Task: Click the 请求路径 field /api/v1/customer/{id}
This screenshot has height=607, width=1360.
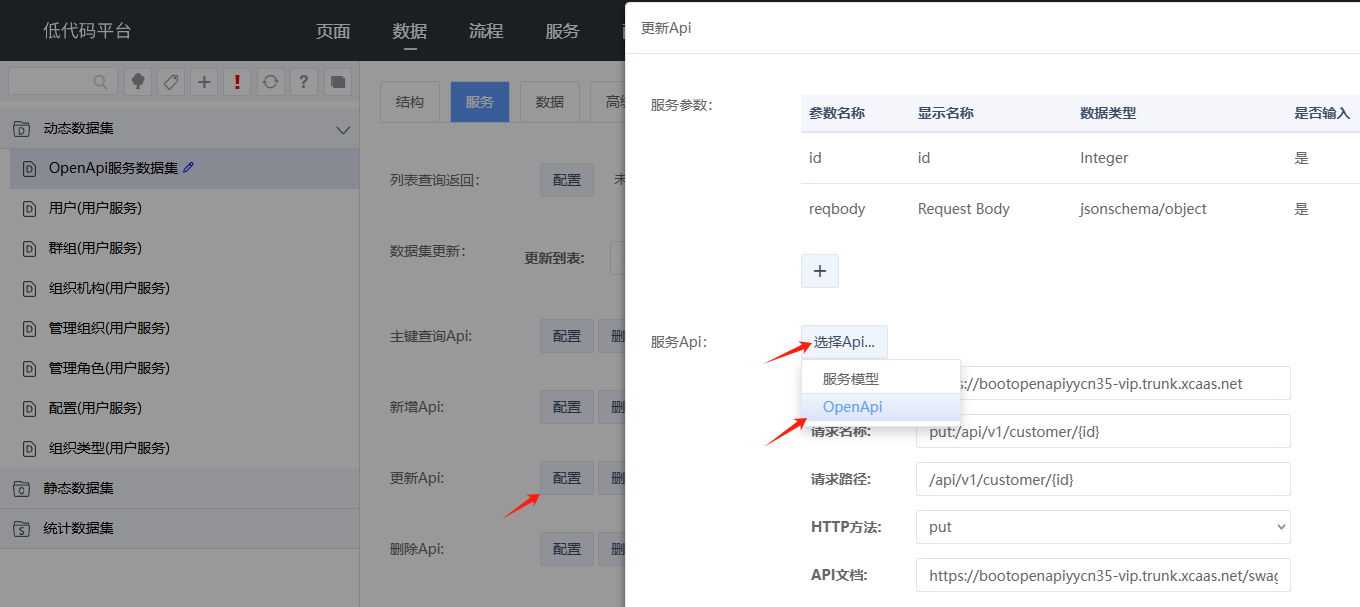Action: (1103, 479)
